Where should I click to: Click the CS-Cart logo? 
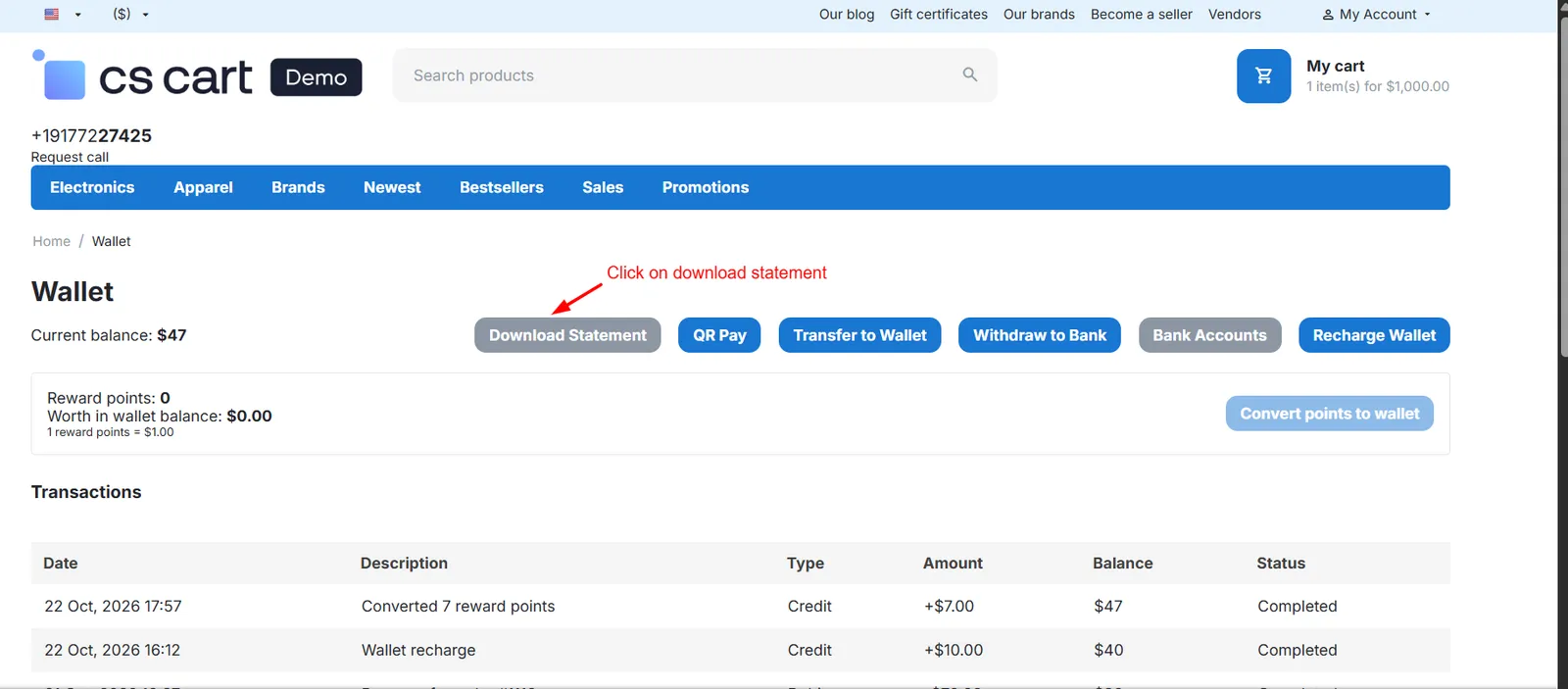[x=142, y=75]
